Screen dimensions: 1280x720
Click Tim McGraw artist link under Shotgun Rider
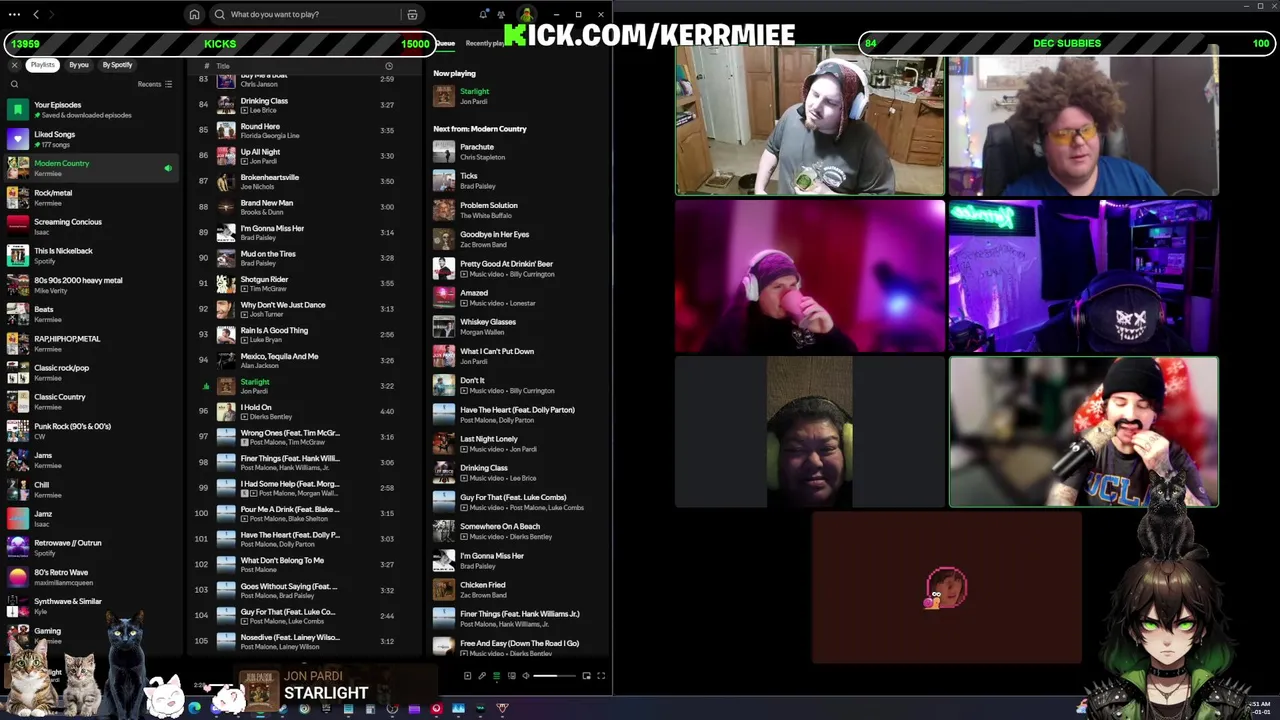(268, 289)
